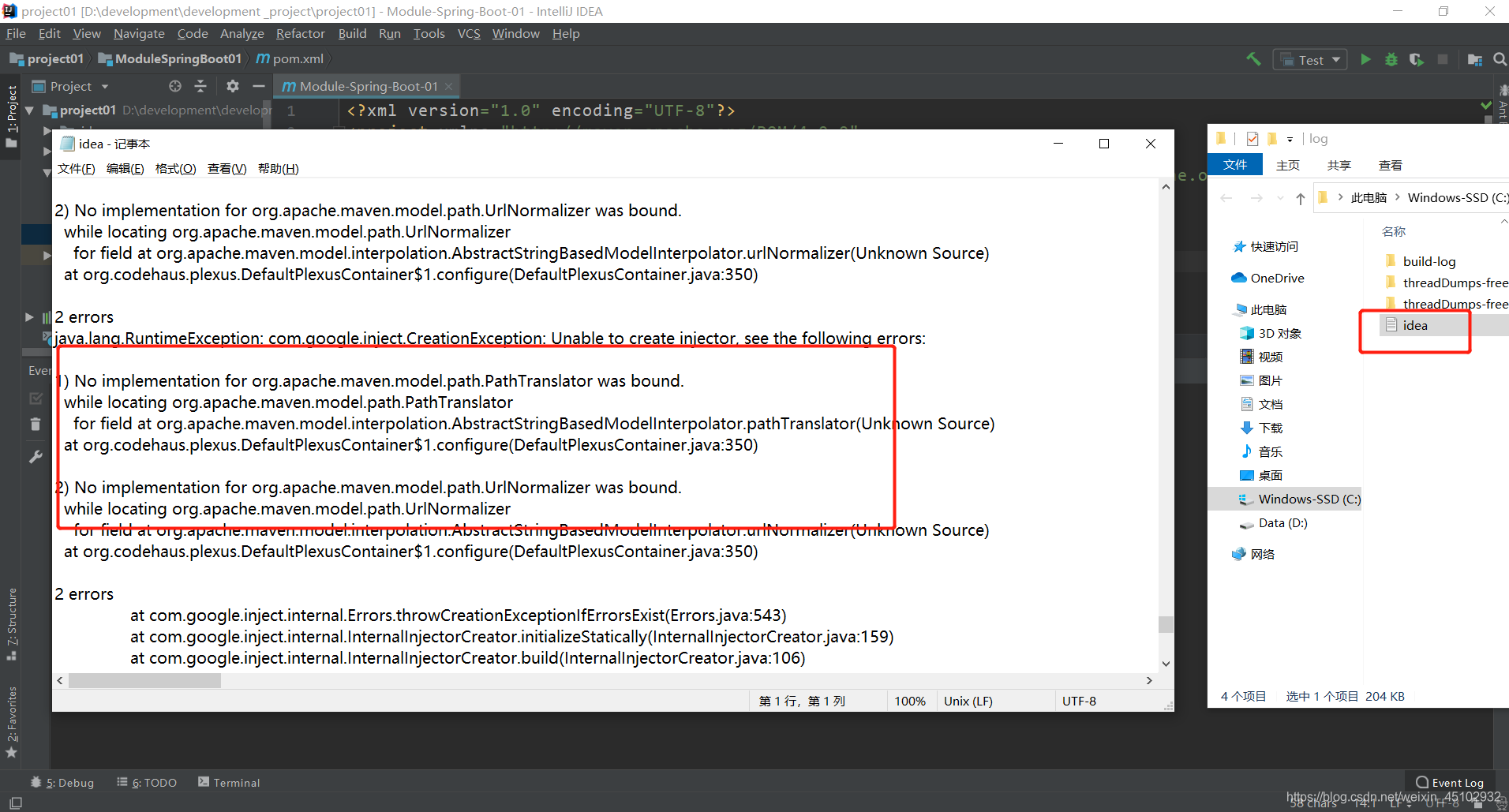The height and width of the screenshot is (812, 1509).
Task: Run the Test configuration with play icon
Action: pos(1365,59)
